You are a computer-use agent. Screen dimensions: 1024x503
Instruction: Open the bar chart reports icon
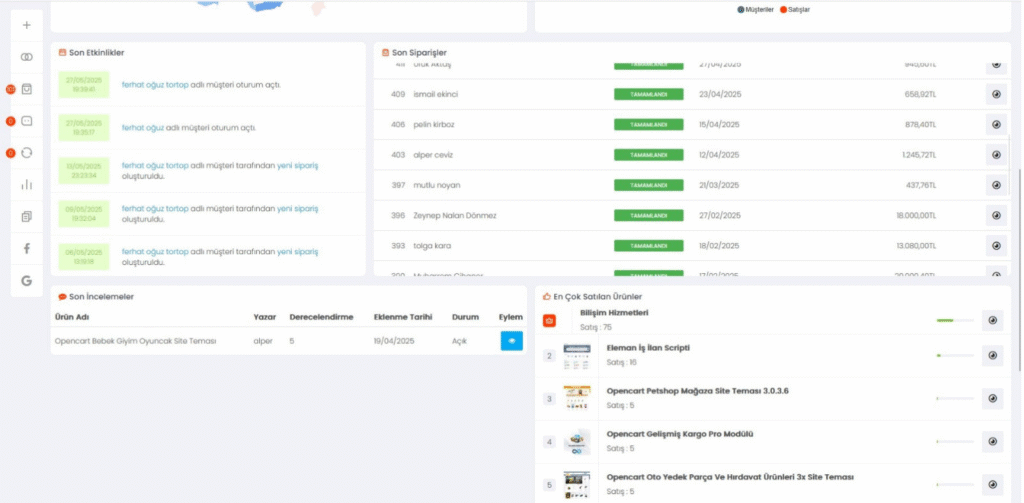(x=26, y=184)
